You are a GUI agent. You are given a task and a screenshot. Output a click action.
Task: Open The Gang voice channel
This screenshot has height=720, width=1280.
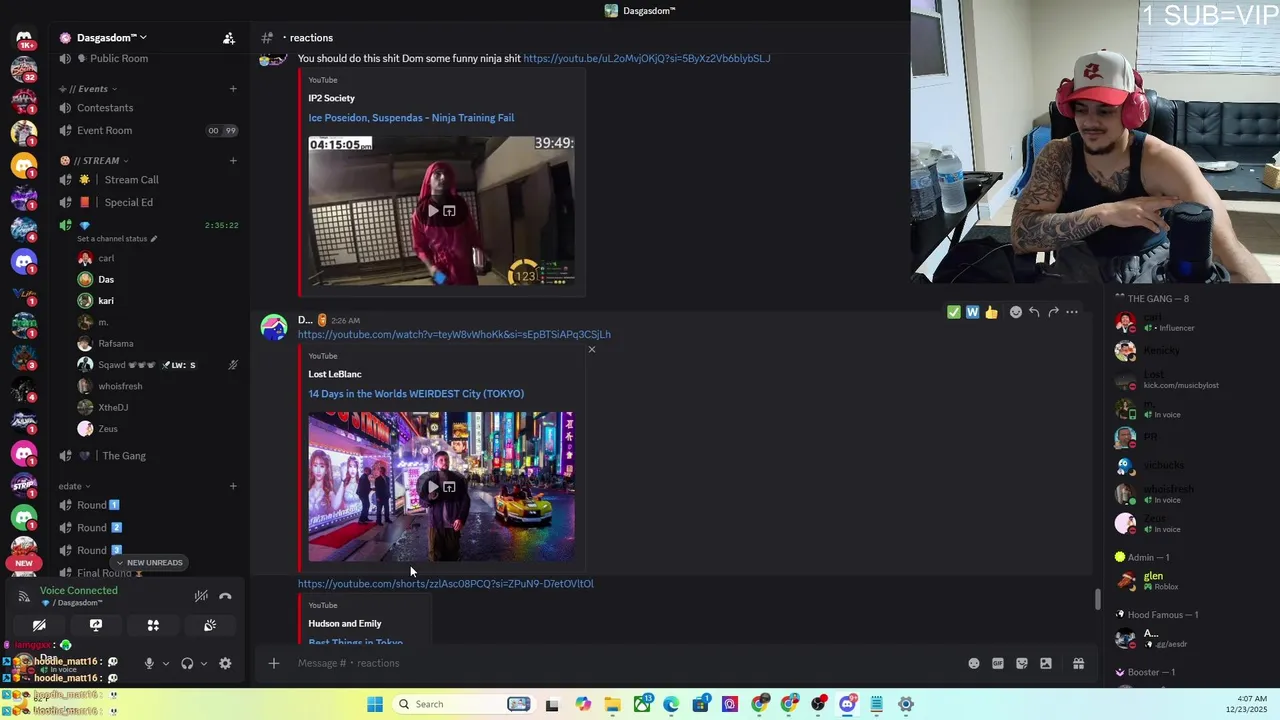[148, 456]
